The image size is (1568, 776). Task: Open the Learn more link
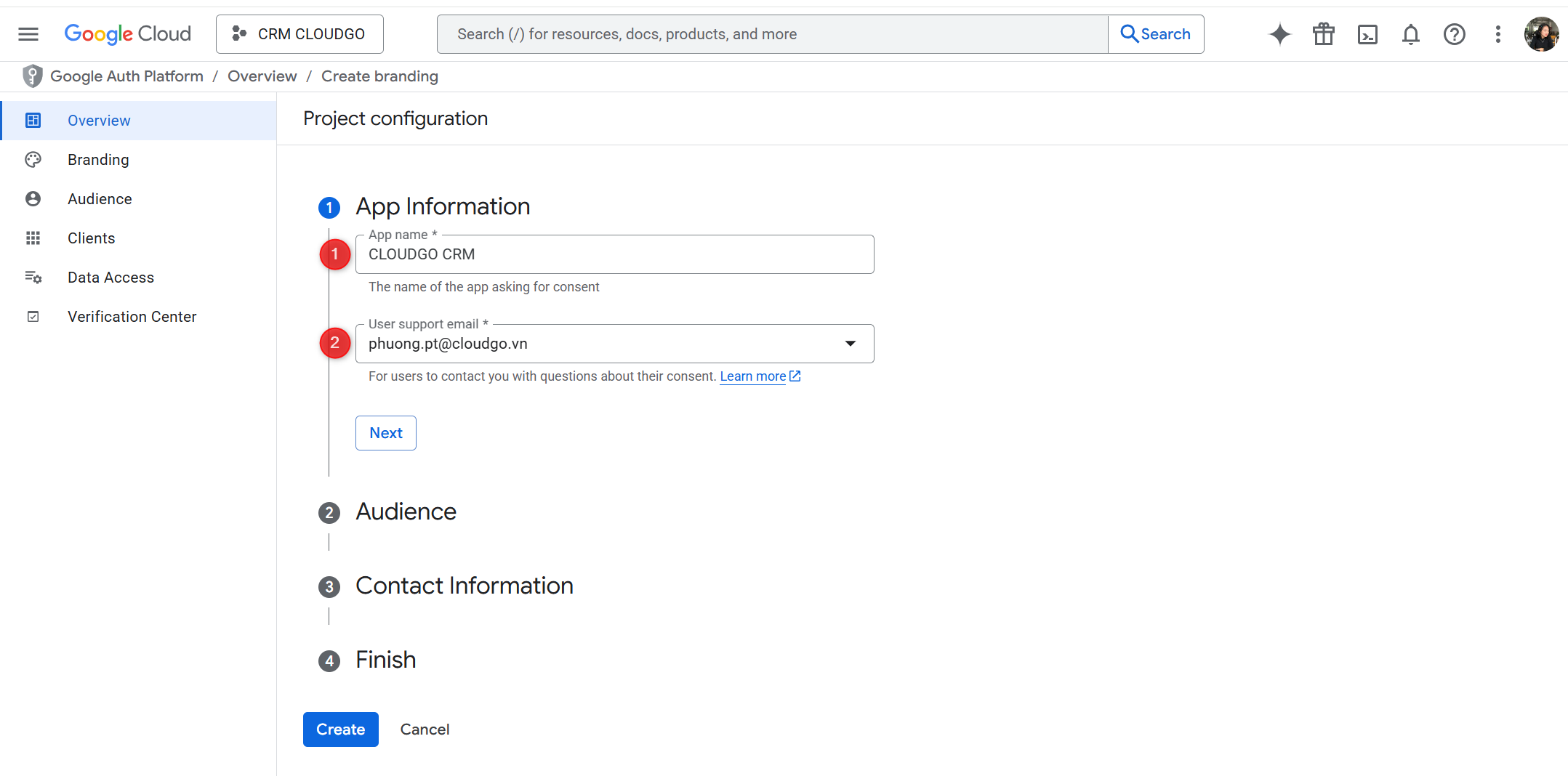tap(753, 376)
